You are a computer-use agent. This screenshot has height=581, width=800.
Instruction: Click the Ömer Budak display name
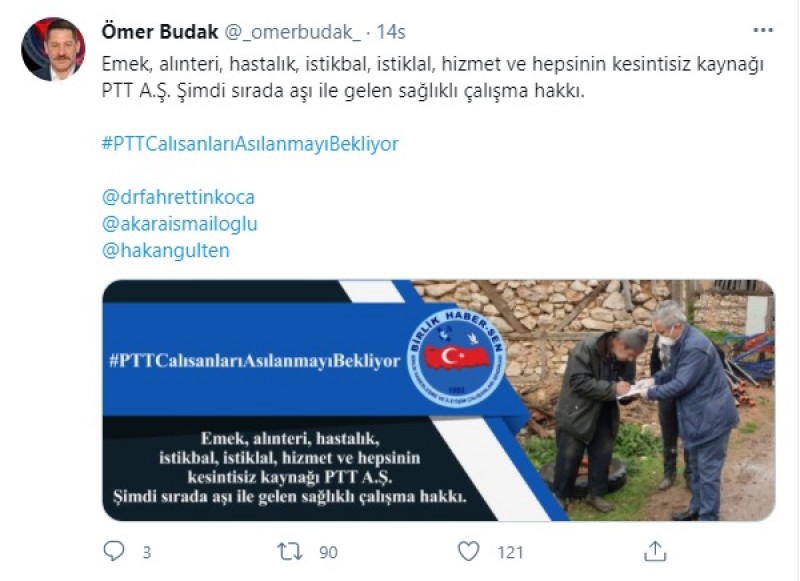(x=160, y=32)
